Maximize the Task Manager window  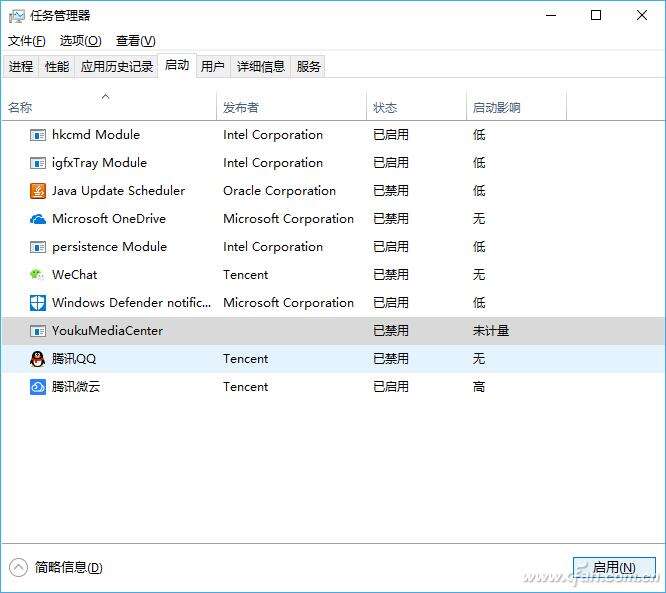596,16
